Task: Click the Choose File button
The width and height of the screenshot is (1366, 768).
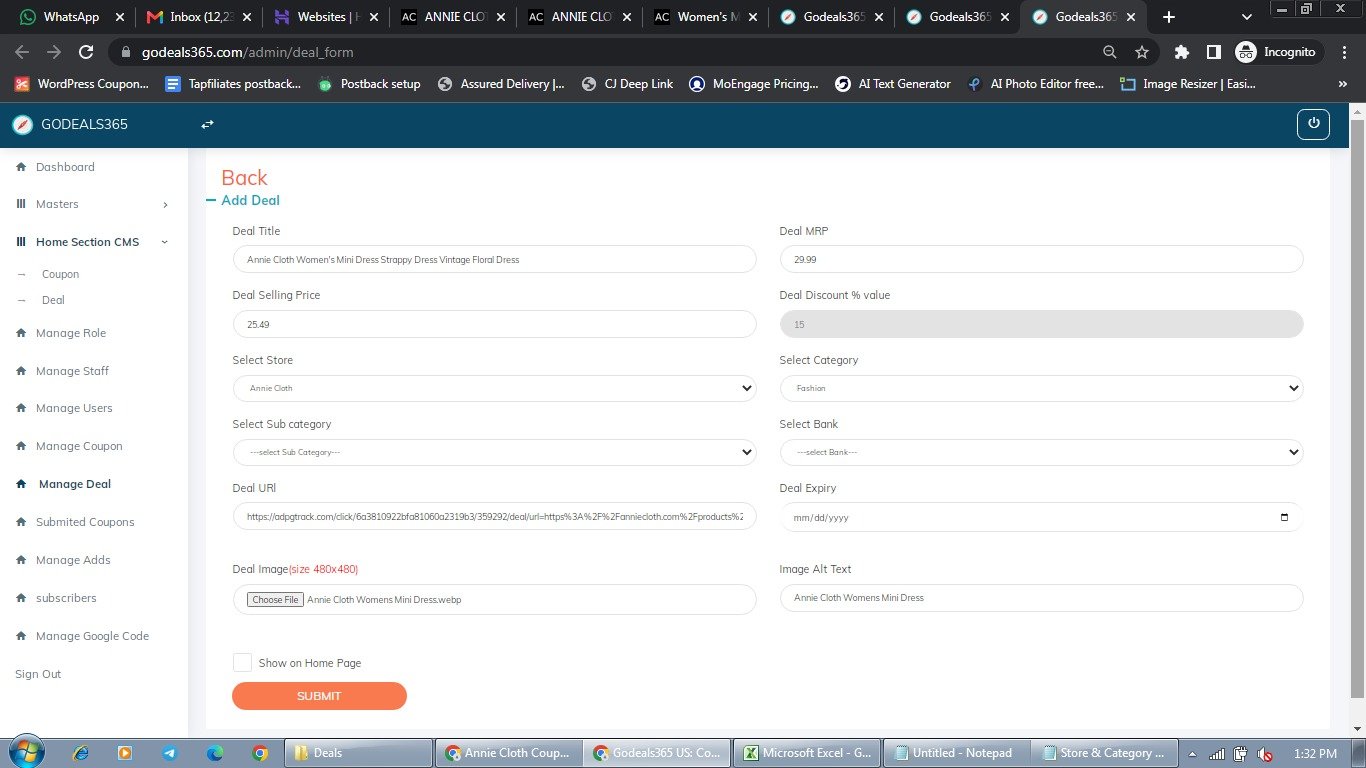Action: (x=275, y=600)
